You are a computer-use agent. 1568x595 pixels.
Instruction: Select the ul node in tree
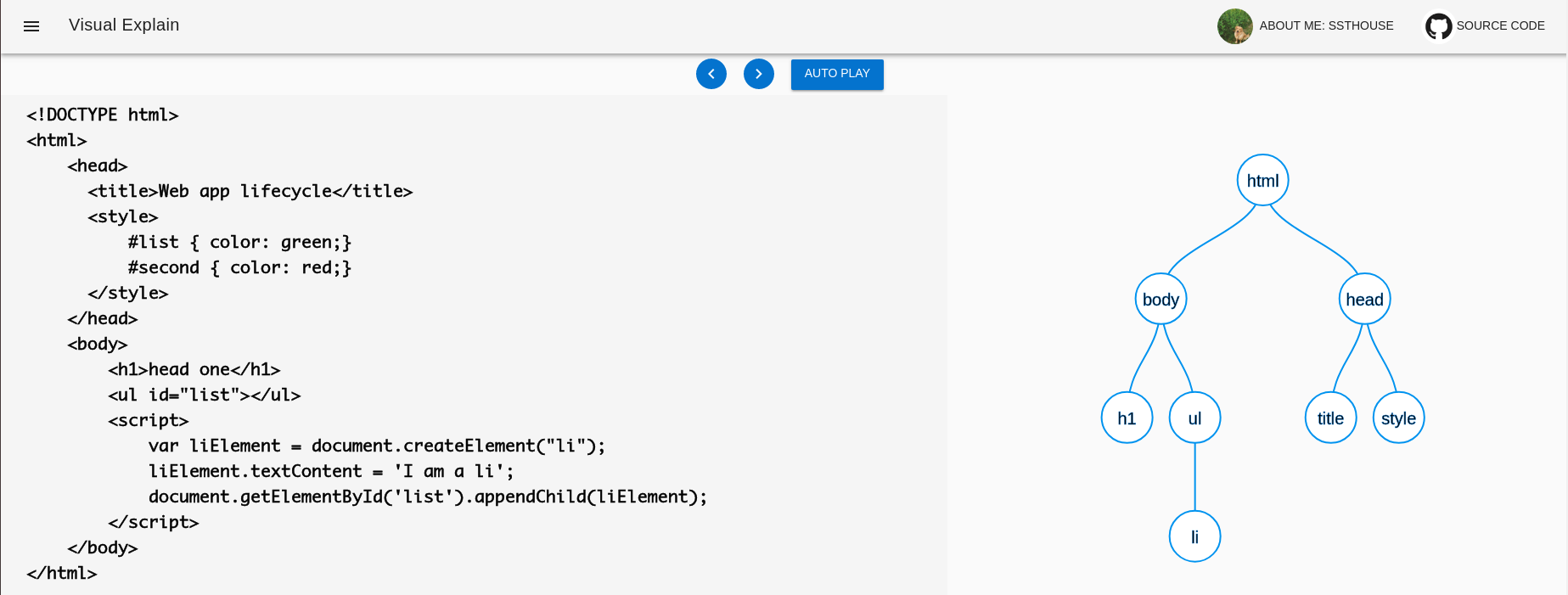[x=1194, y=418]
